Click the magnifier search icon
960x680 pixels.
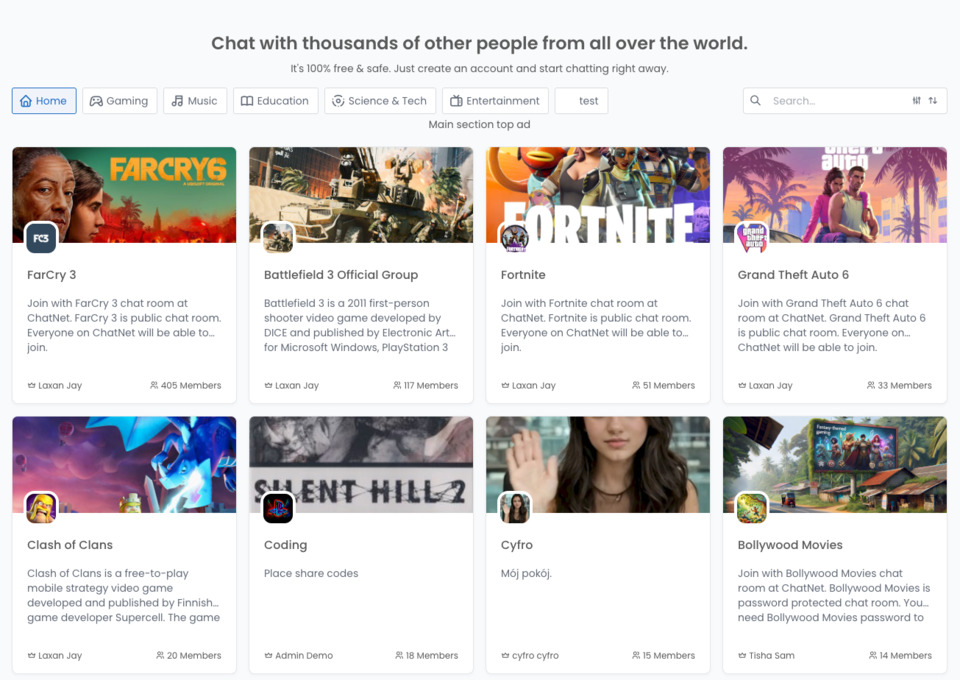coord(756,101)
